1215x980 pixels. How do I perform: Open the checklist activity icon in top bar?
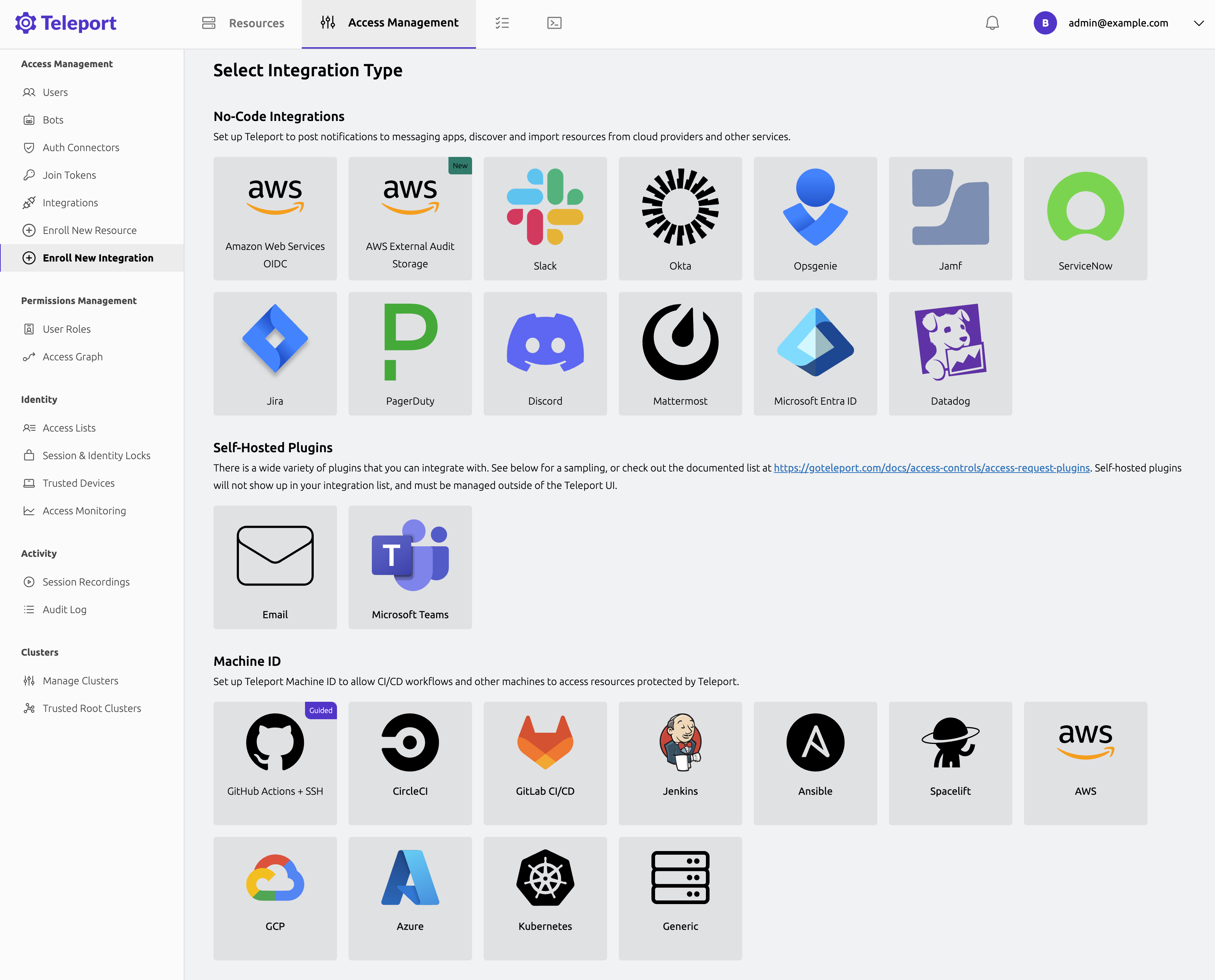pyautogui.click(x=502, y=23)
